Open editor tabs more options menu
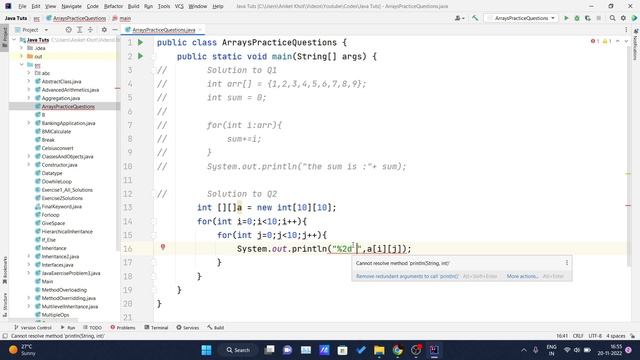640x360 pixels. (x=626, y=30)
